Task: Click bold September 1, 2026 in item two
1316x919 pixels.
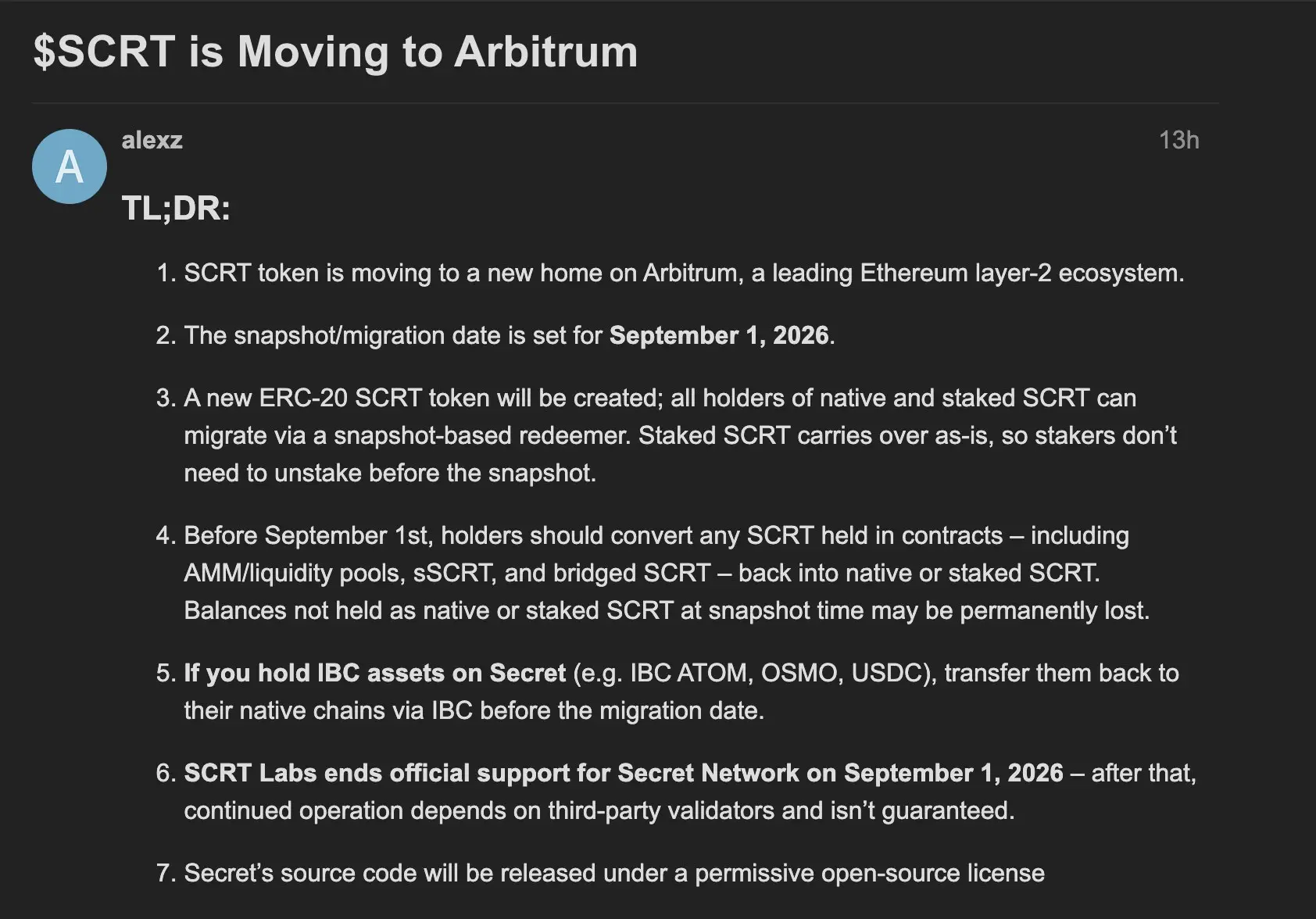Action: (719, 336)
